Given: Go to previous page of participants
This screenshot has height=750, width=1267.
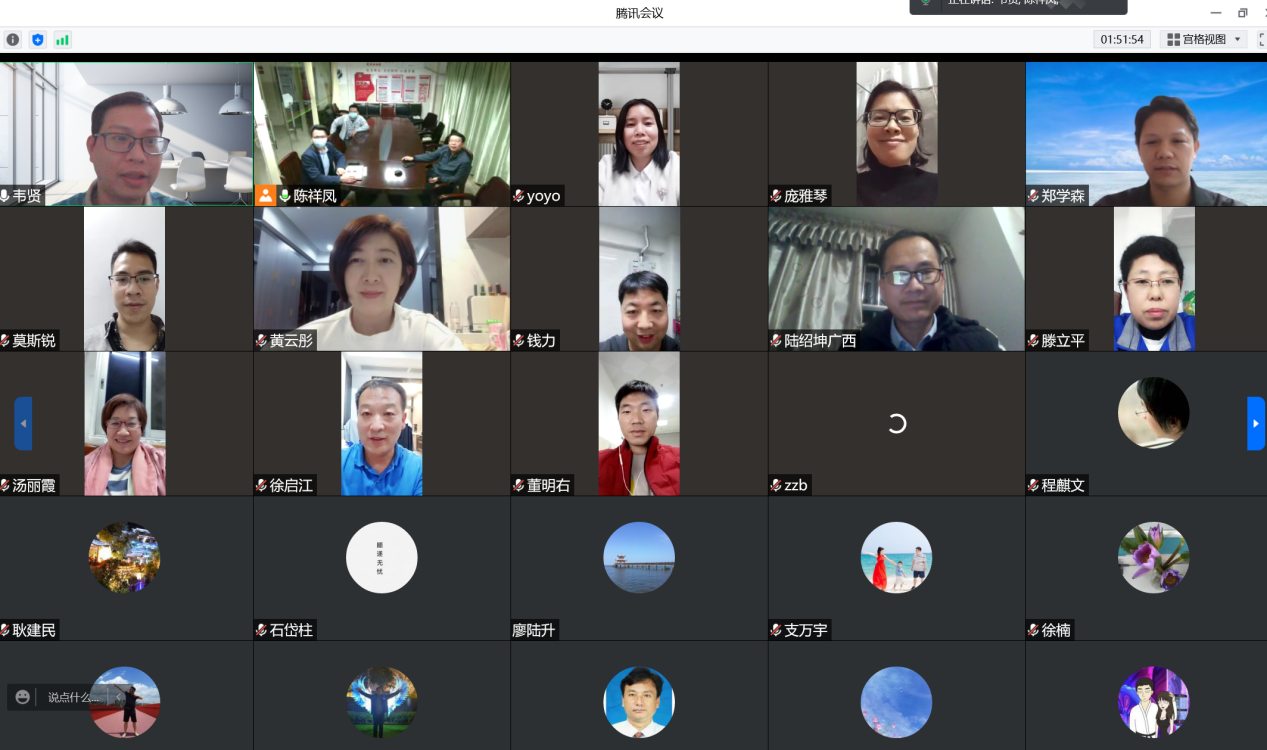Looking at the screenshot, I should click(23, 423).
